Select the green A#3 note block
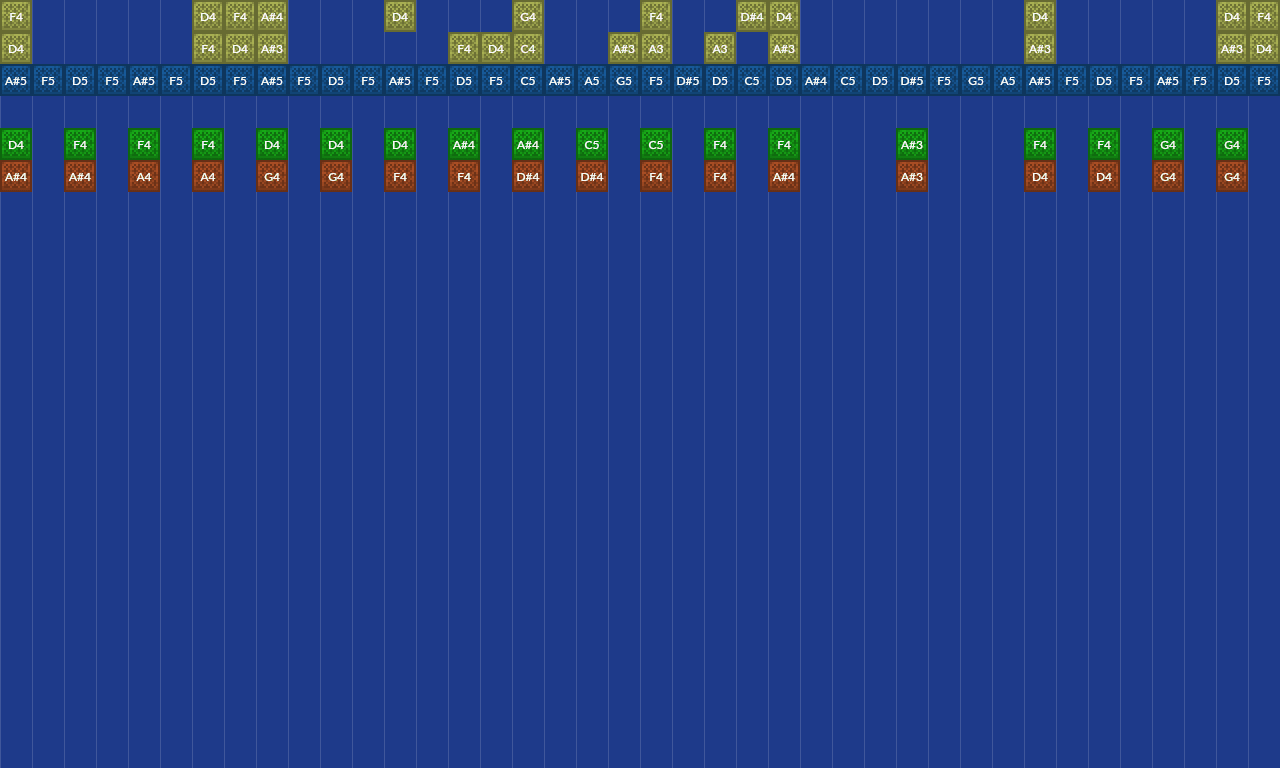Viewport: 1280px width, 768px height. pos(912,144)
